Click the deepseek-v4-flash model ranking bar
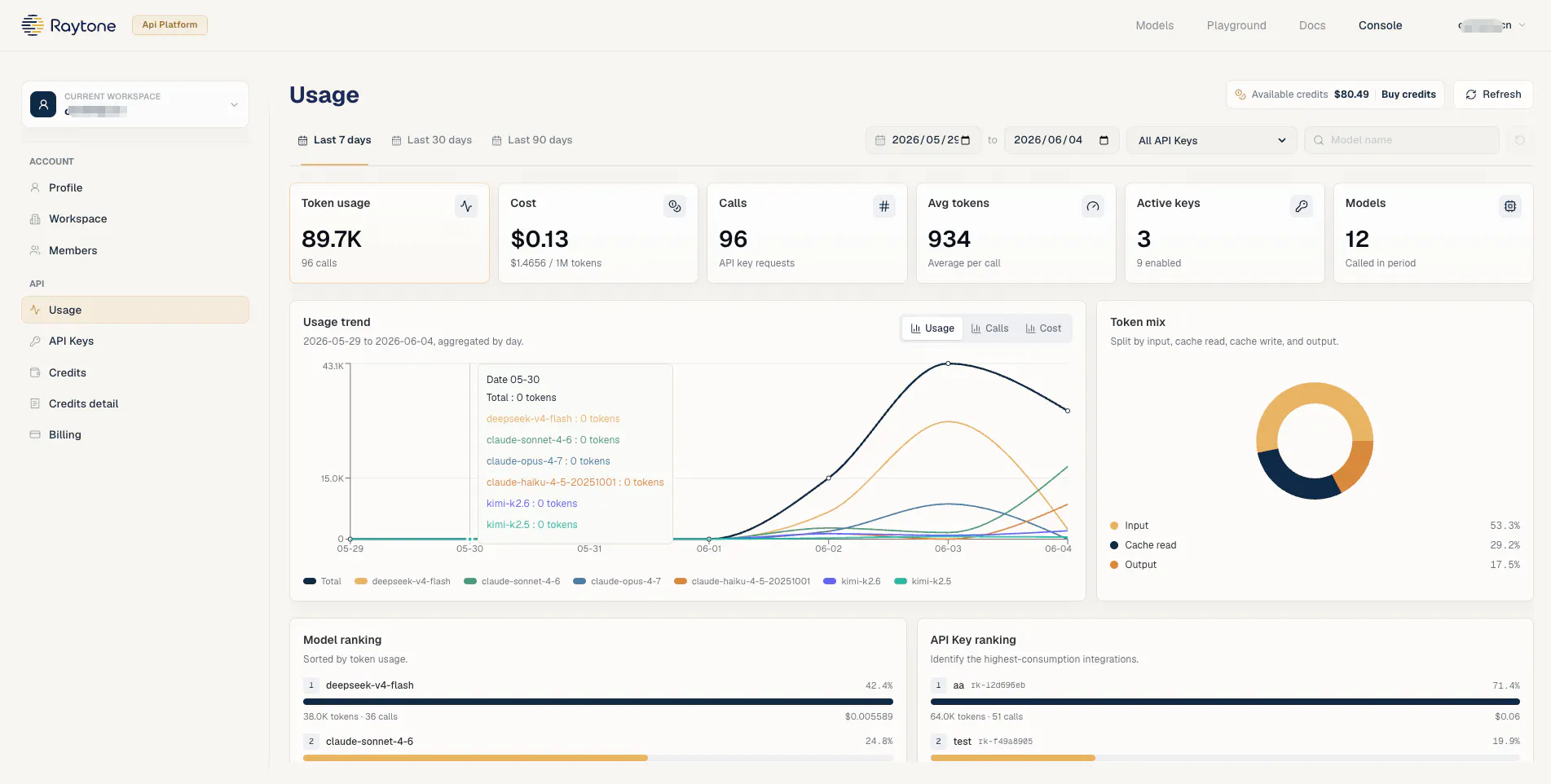This screenshot has height=784, width=1551. coord(598,702)
